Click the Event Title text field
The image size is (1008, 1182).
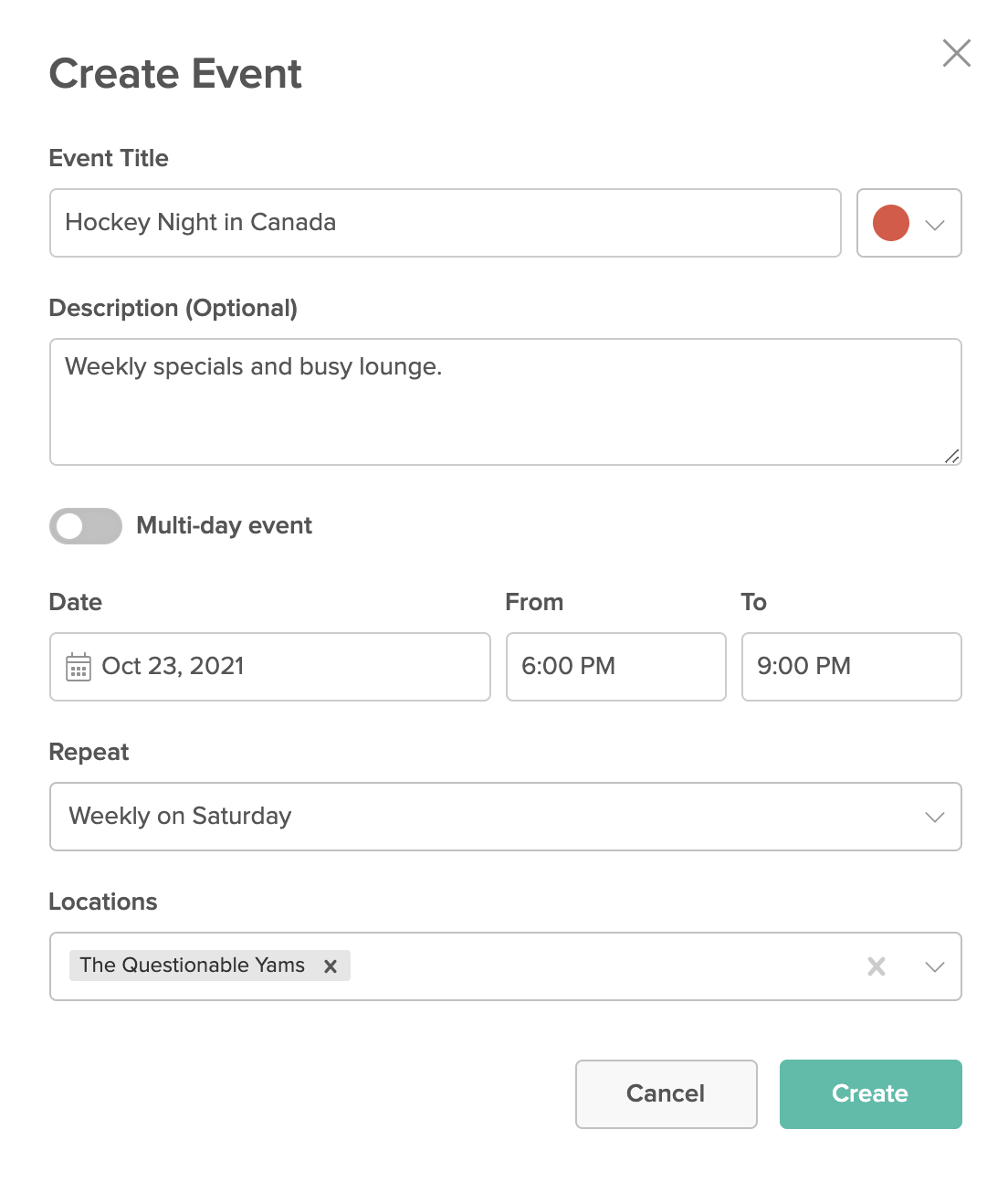[446, 223]
